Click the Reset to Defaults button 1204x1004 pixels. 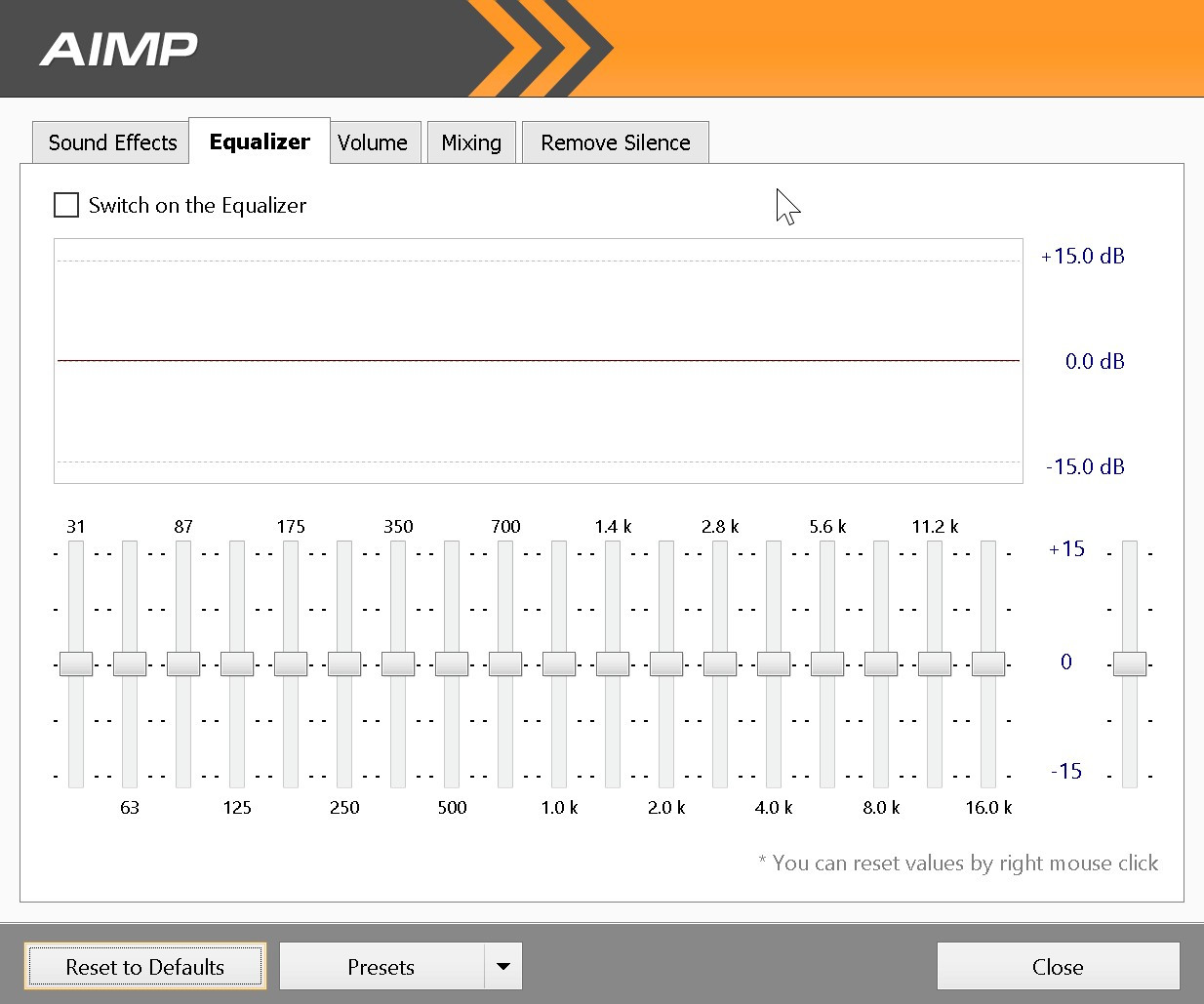145,966
